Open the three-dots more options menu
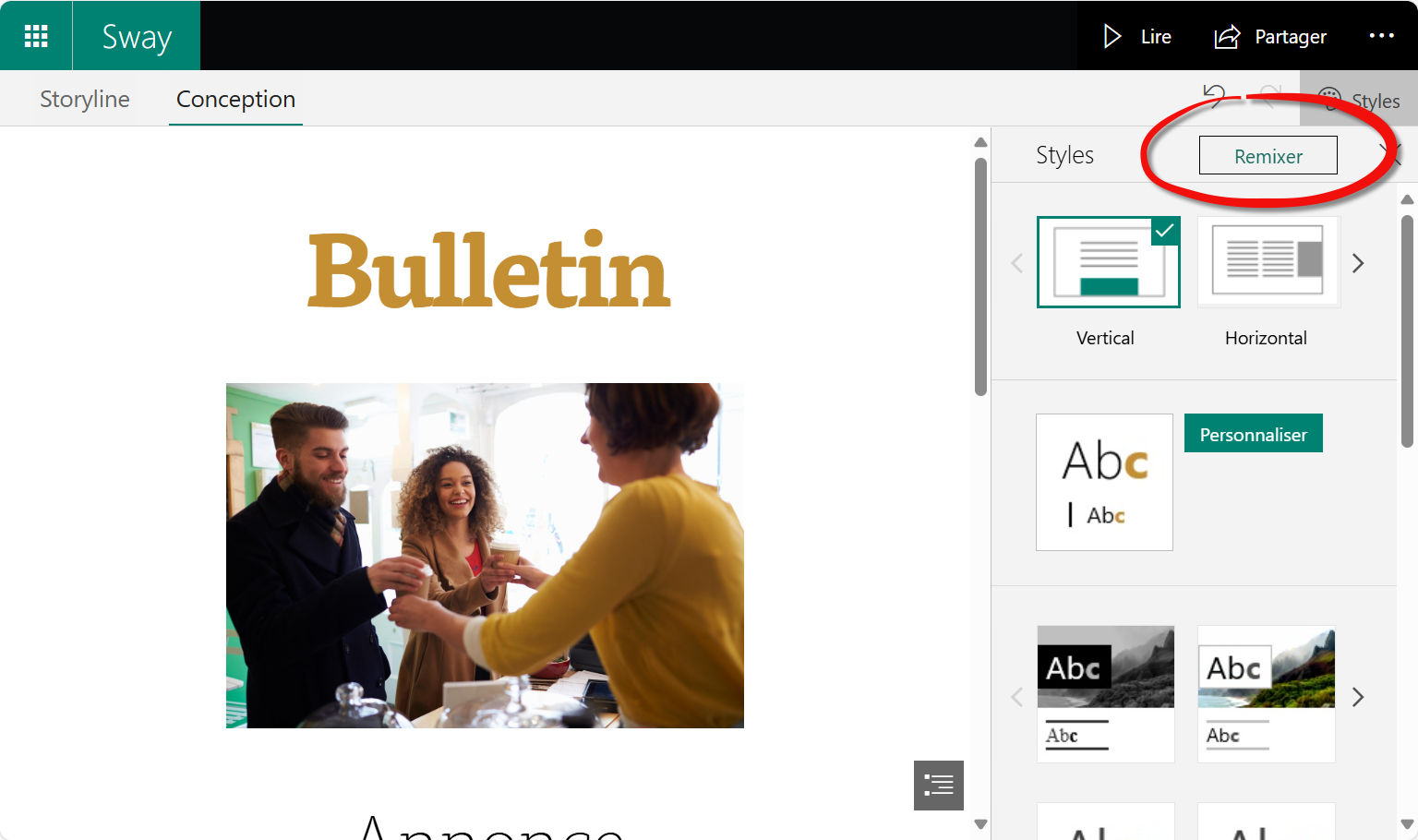The width and height of the screenshot is (1418, 840). coord(1381,36)
